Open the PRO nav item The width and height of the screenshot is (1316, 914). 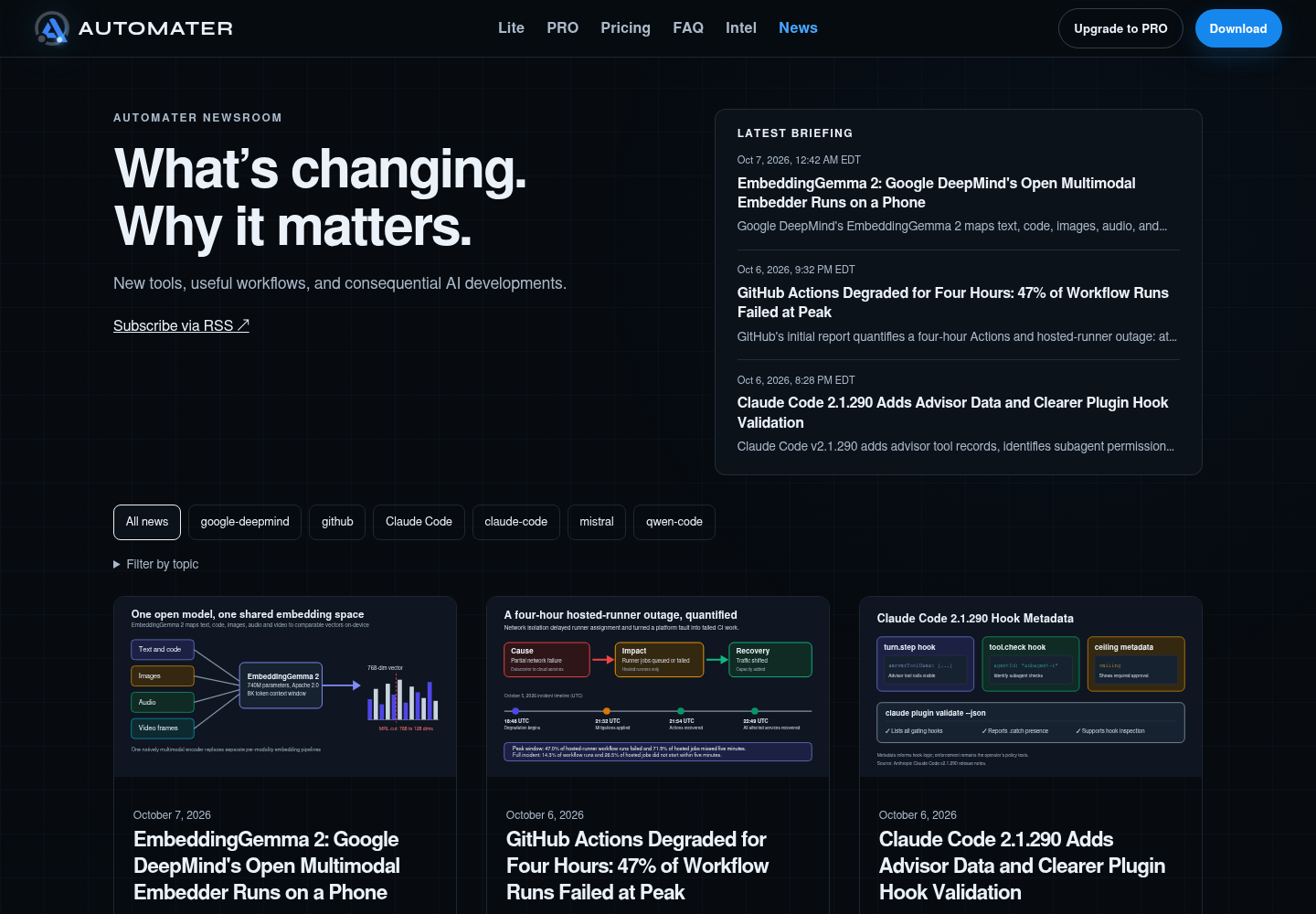[562, 28]
